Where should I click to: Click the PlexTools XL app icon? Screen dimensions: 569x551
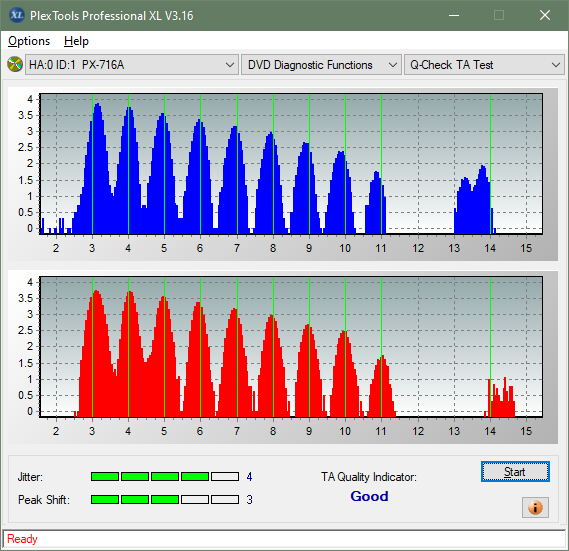tap(16, 15)
